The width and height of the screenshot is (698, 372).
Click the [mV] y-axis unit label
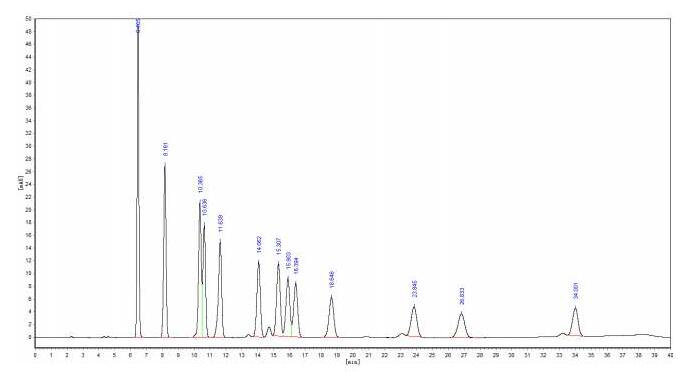click(x=20, y=183)
